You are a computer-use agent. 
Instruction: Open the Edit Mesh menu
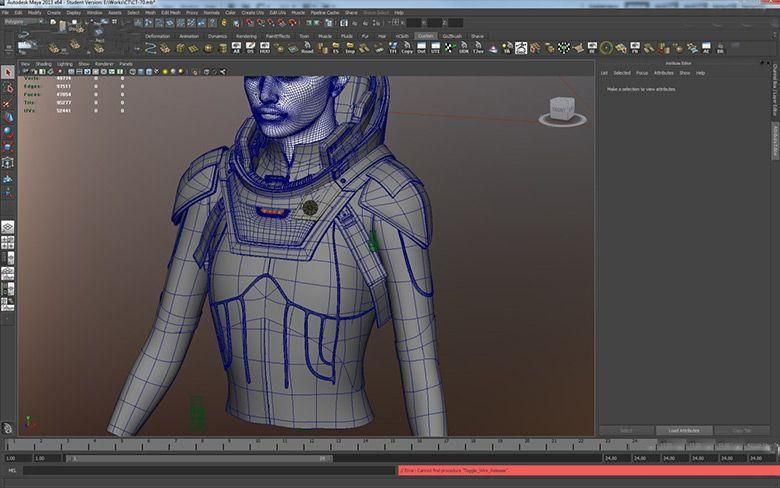[x=171, y=12]
